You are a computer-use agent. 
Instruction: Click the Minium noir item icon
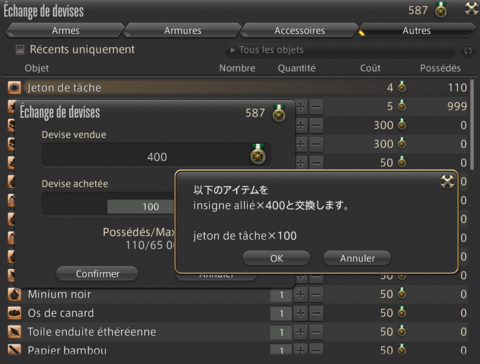pos(14,294)
